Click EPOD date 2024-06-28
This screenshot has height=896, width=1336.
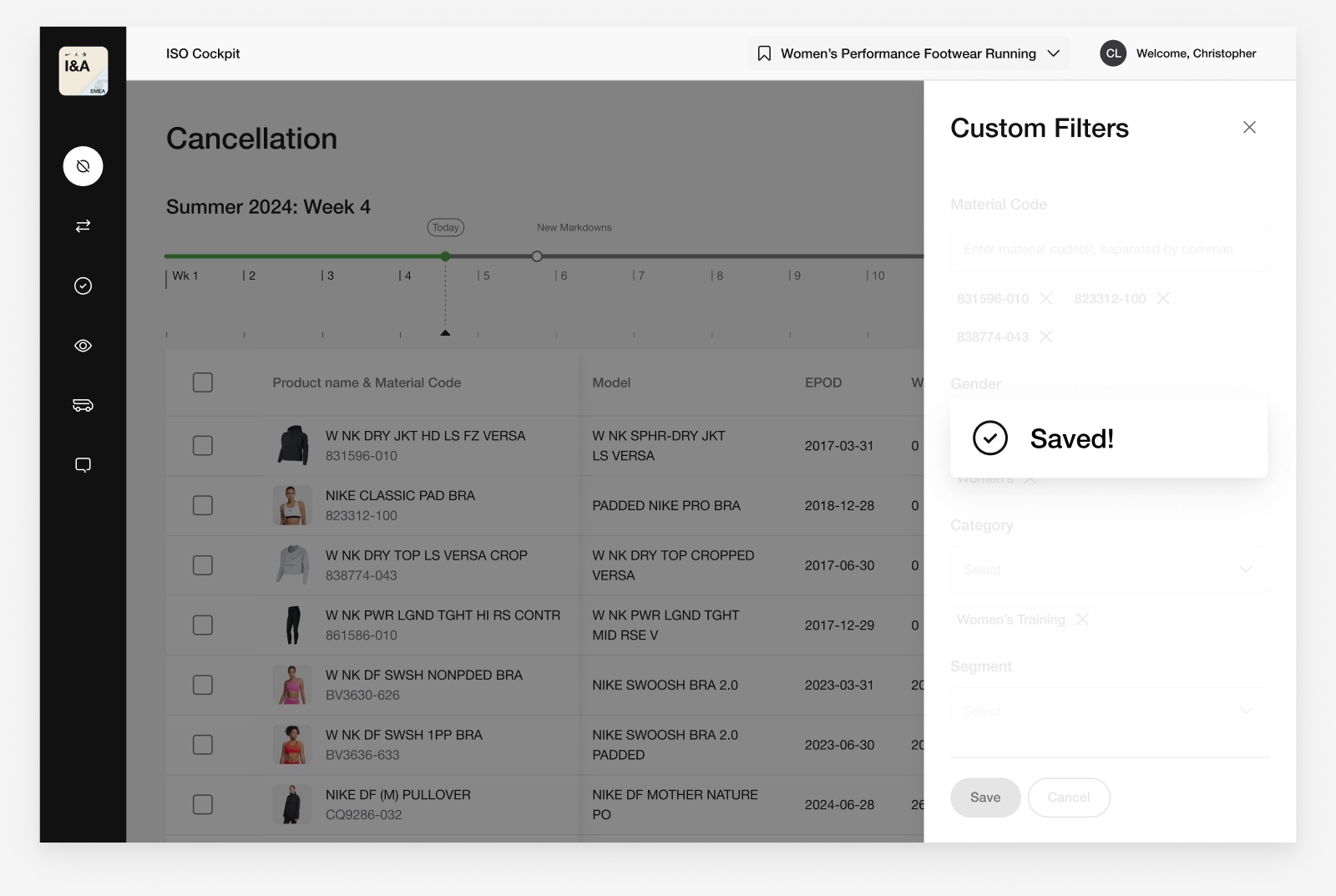[x=839, y=804]
